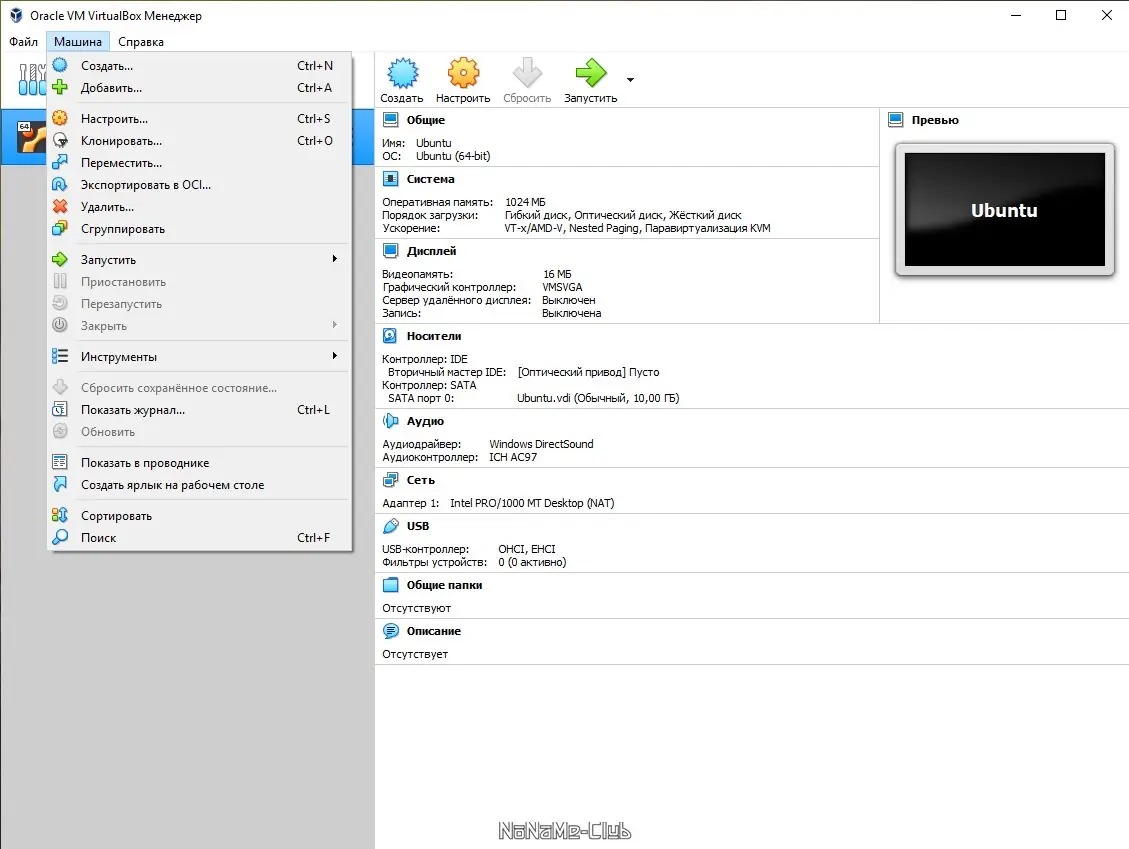
Task: Choose Сортировать menu entry
Action: (x=199, y=516)
